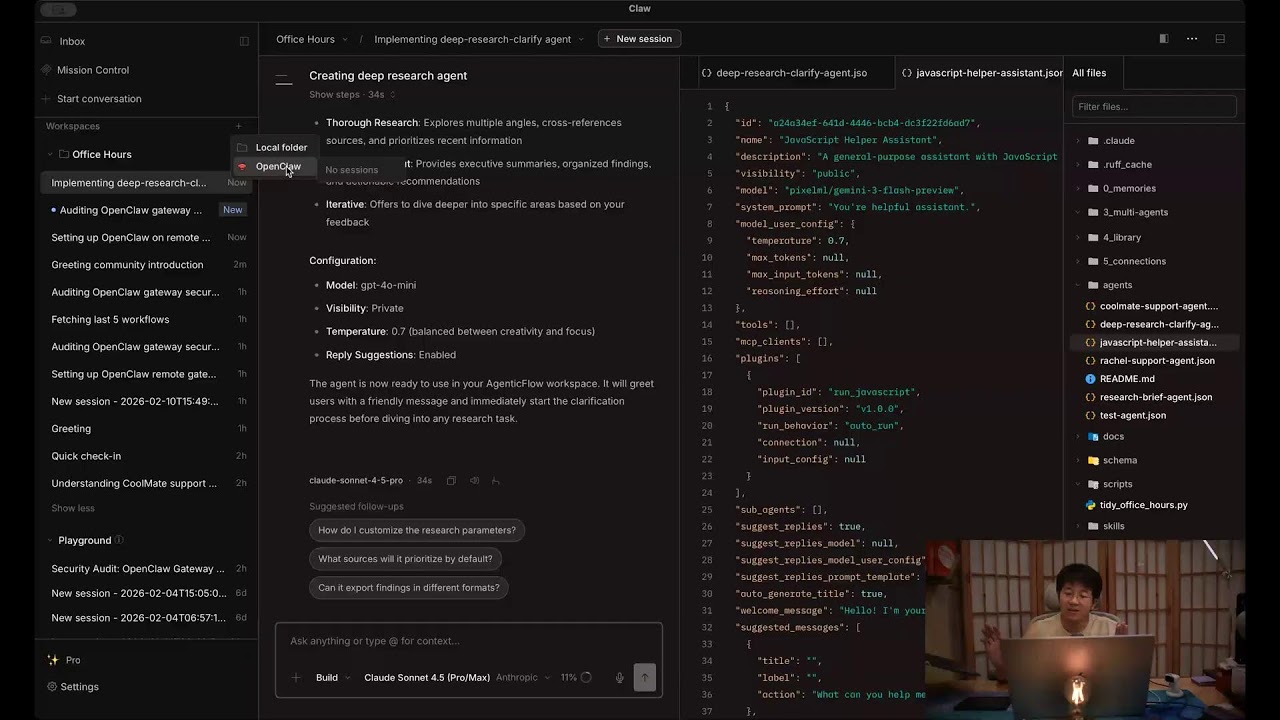The width and height of the screenshot is (1280, 720).
Task: Click plus icon to Start conversation
Action: click(46, 99)
